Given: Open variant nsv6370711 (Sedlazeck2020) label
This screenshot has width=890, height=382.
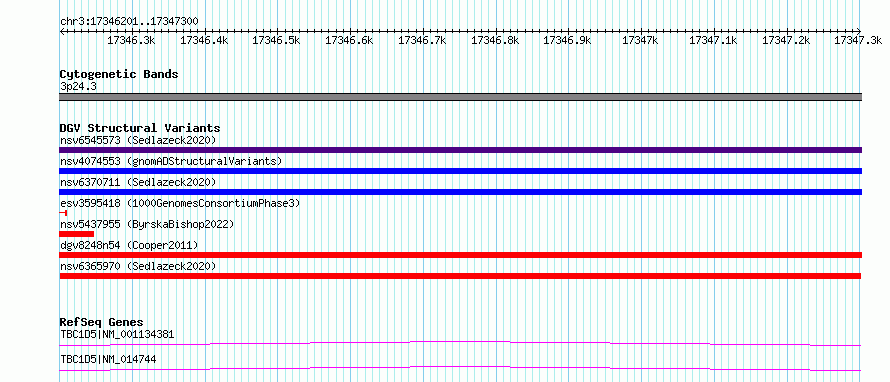Looking at the screenshot, I should 138,182.
